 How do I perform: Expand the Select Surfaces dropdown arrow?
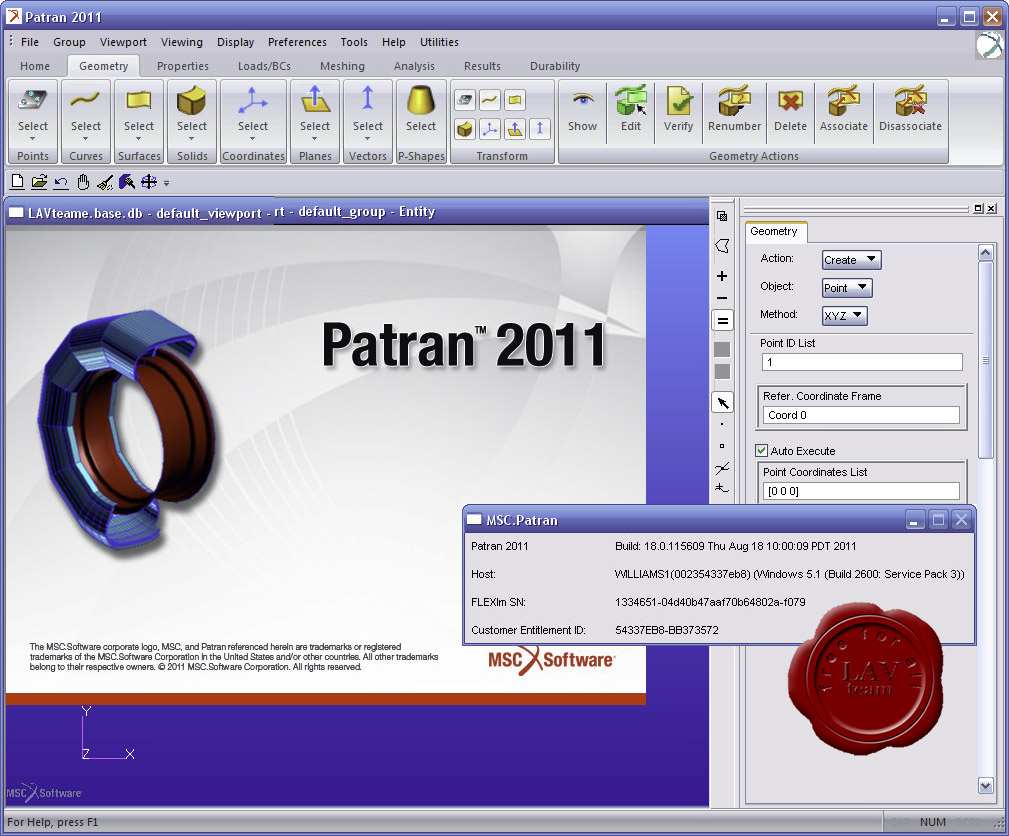(139, 138)
